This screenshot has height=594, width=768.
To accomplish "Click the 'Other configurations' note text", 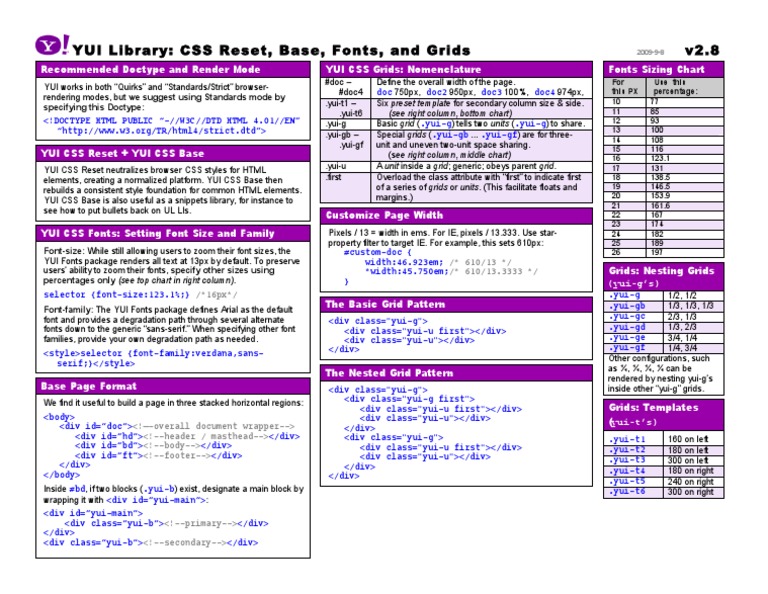I will tap(660, 373).
